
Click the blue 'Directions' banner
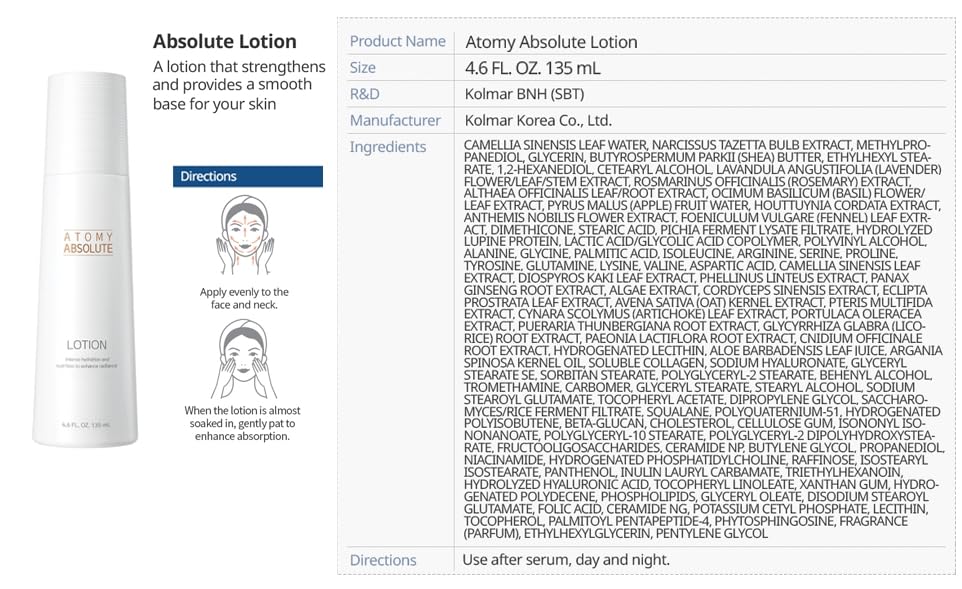[248, 176]
